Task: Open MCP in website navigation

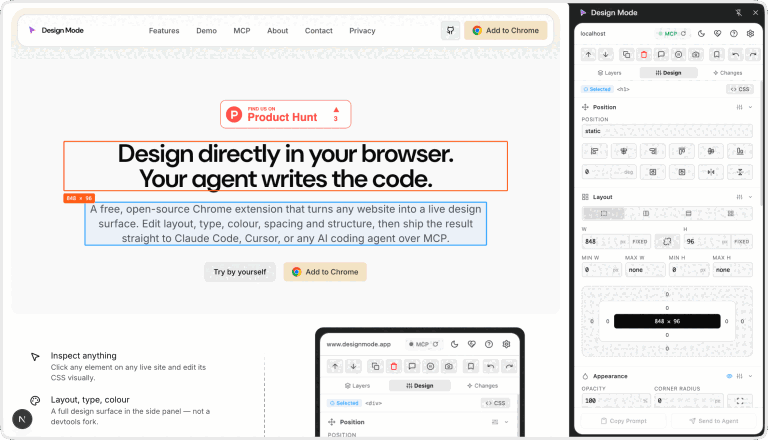Action: (x=241, y=30)
